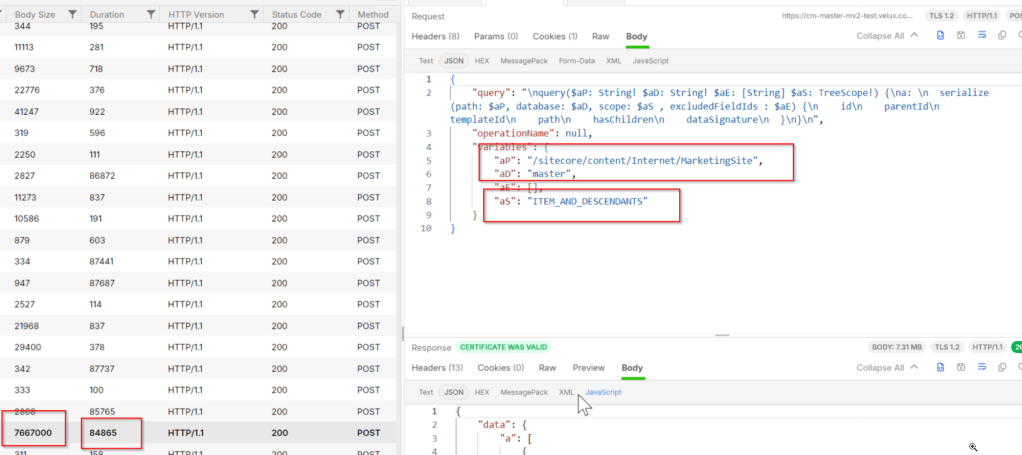Screen dimensions: 1022x455
Task: Copy the request body content
Action: pyautogui.click(x=1000, y=36)
